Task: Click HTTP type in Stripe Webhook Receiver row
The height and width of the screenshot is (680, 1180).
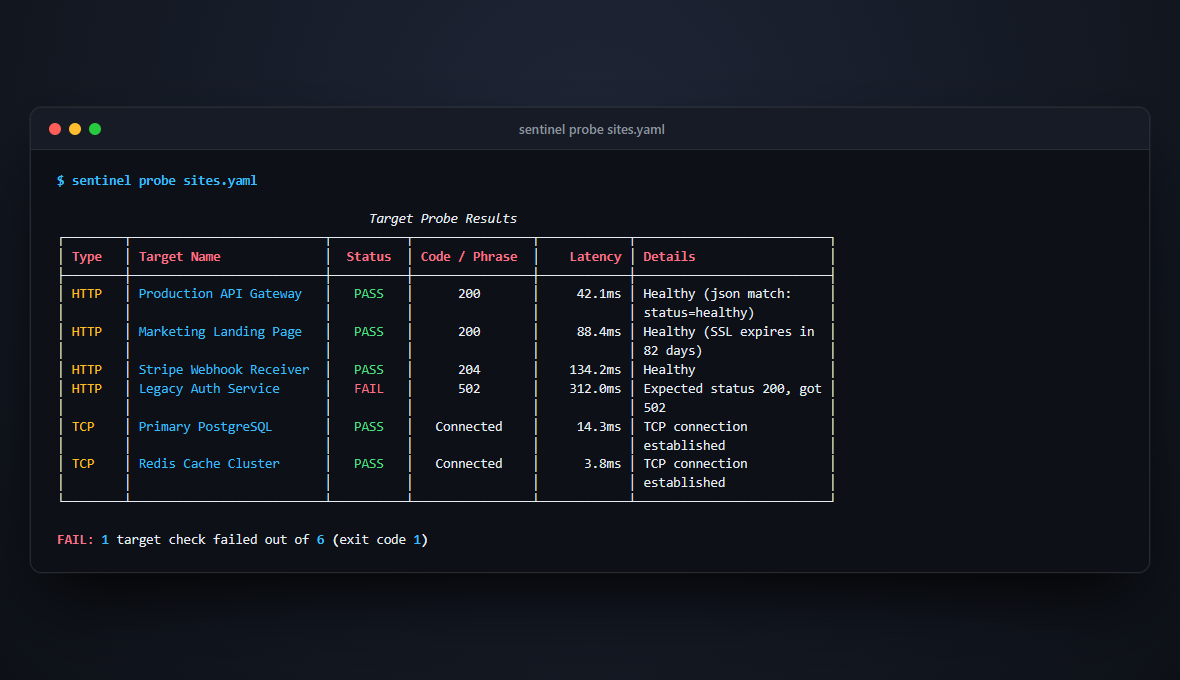Action: tap(87, 369)
